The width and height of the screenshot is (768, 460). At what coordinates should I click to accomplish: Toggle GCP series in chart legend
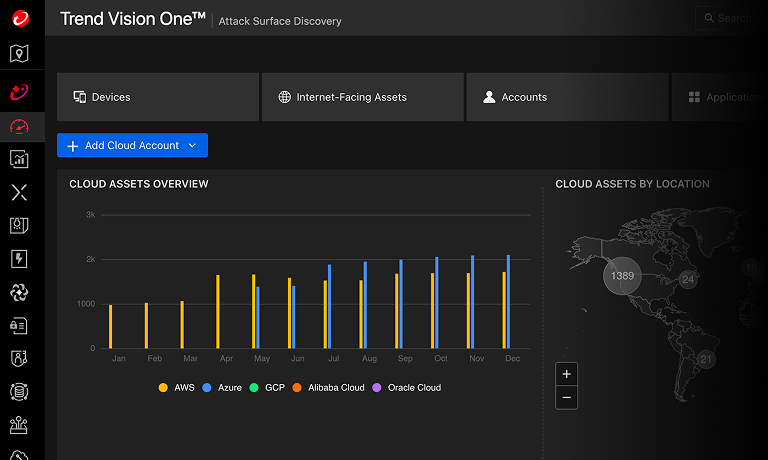click(267, 387)
